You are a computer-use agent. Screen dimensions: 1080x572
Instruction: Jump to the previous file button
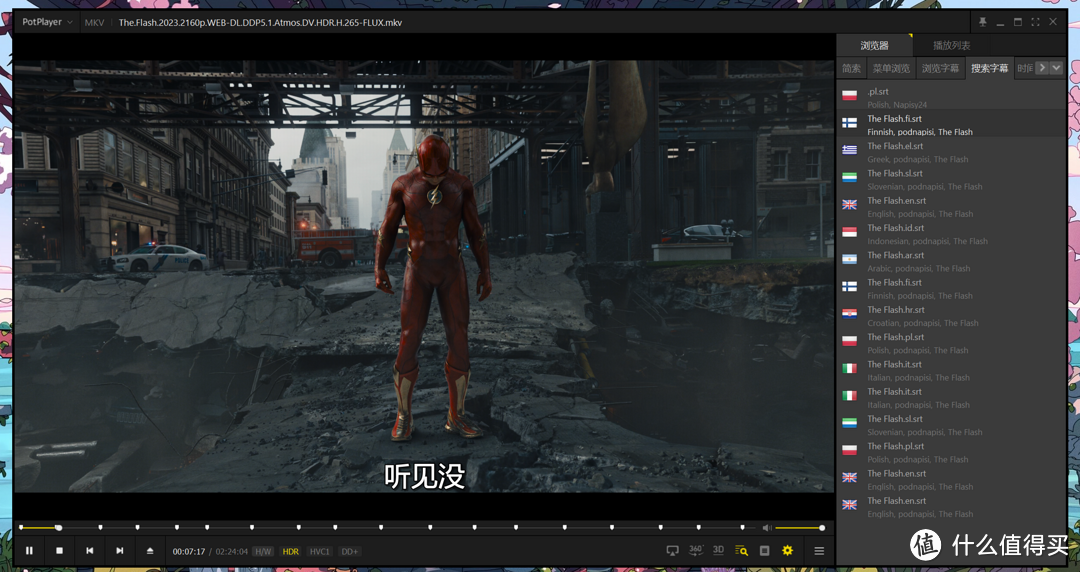[x=90, y=551]
